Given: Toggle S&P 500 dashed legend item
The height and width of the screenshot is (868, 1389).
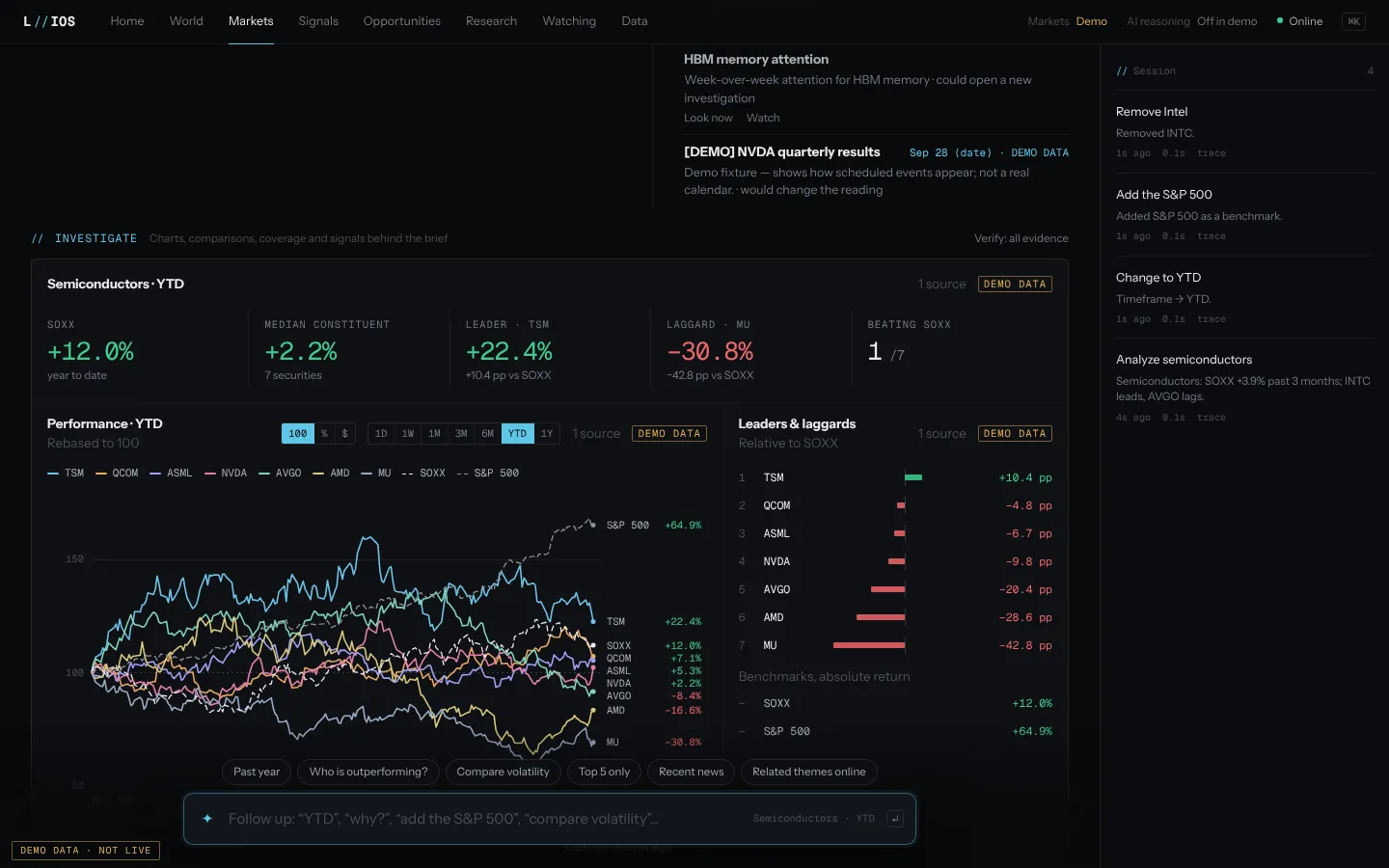Looking at the screenshot, I should 487,474.
